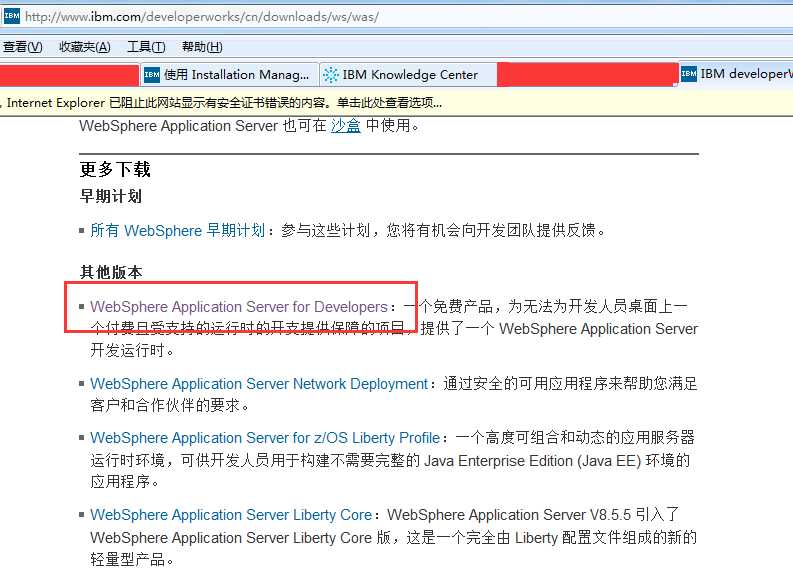Open WebSphere Application Server Liberty Core link

coord(231,515)
